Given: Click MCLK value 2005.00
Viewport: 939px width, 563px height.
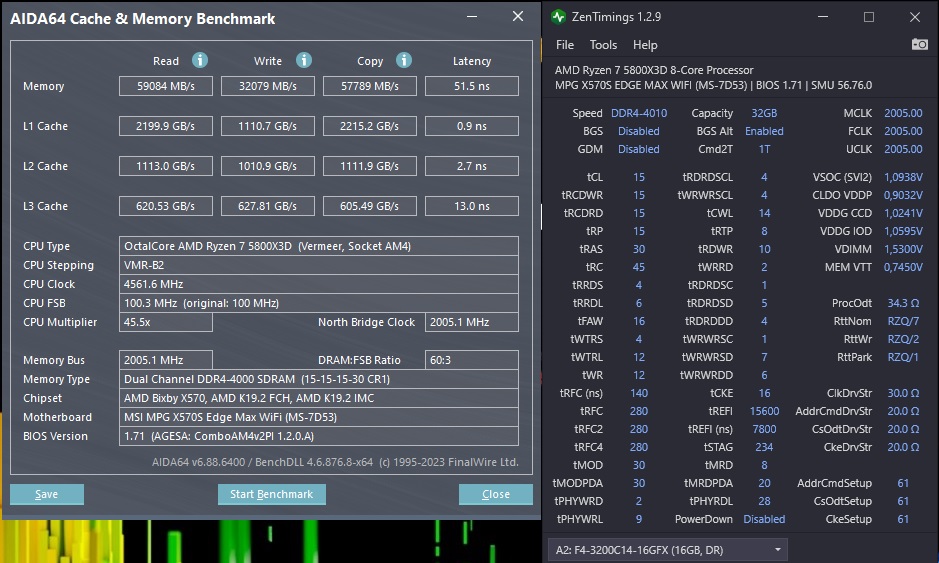Looking at the screenshot, I should pos(903,113).
